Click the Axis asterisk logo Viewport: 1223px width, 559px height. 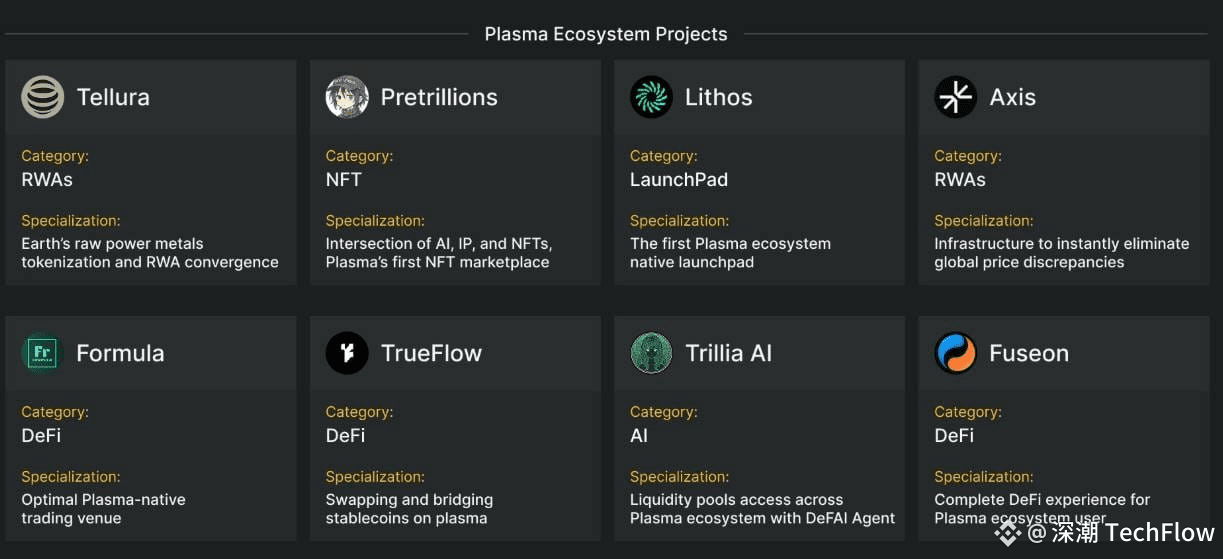[955, 97]
